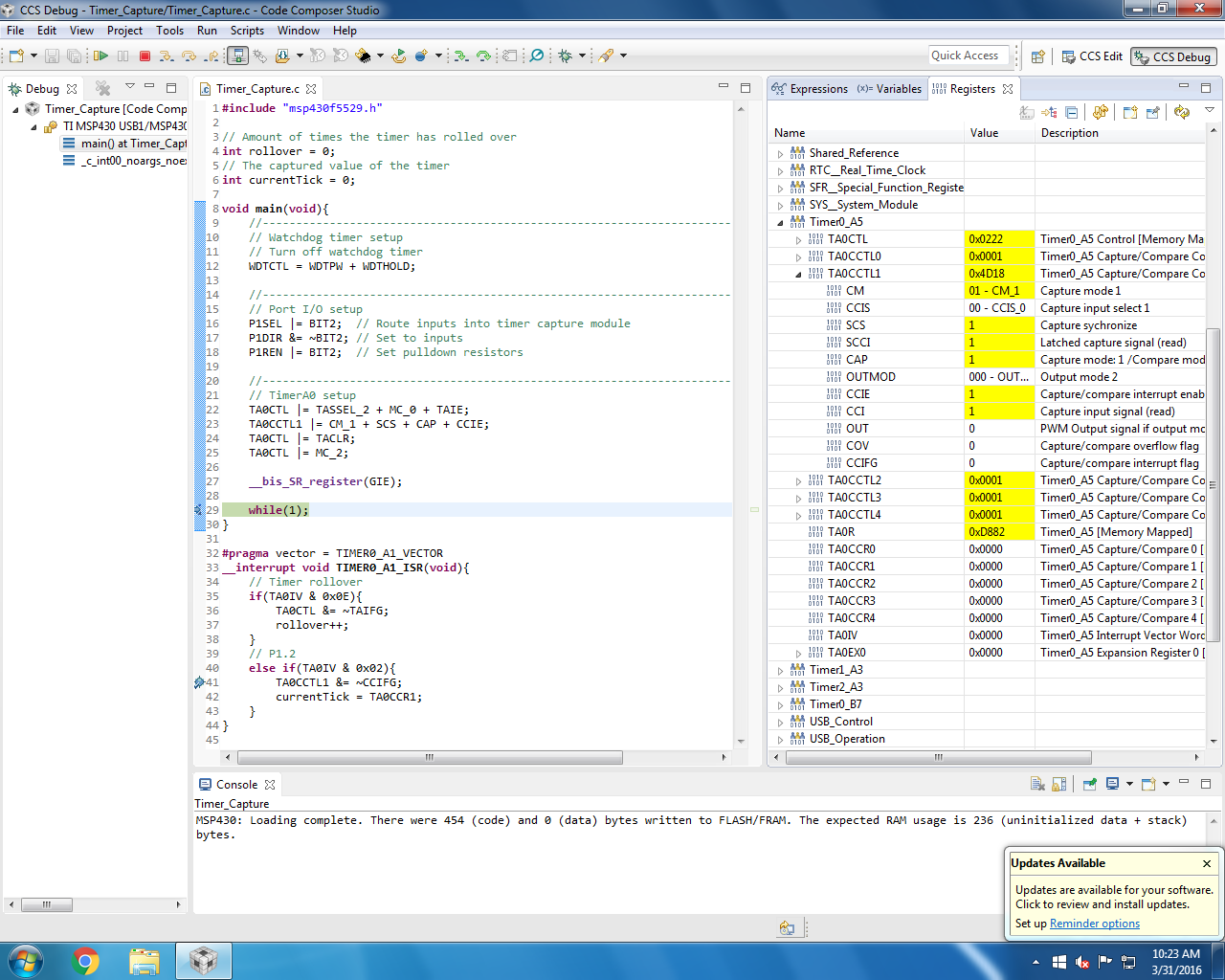Viewport: 1225px width, 980px height.
Task: Toggle breakpoint marker at line 41
Action: (x=199, y=682)
